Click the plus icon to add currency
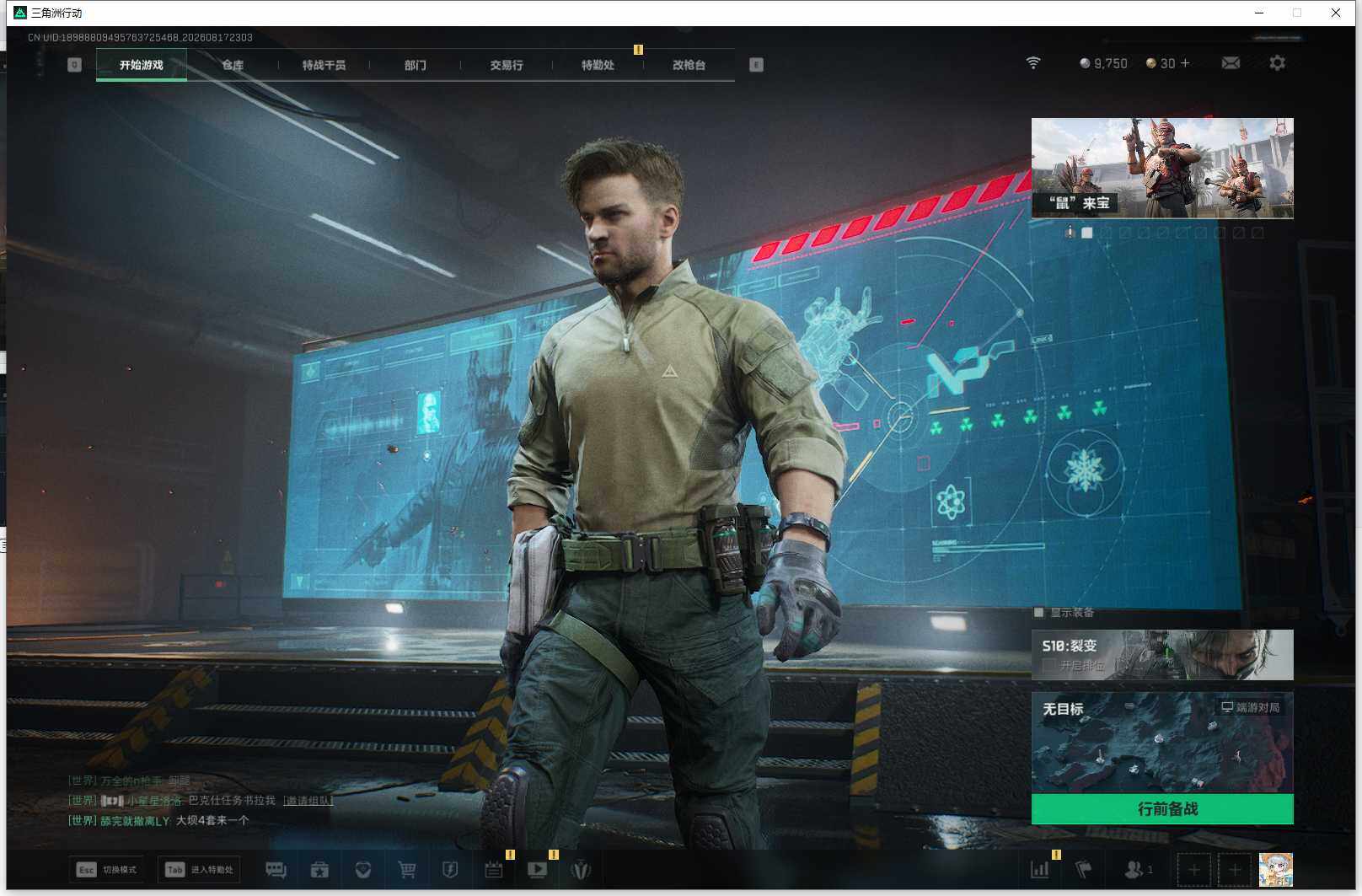Viewport: 1362px width, 896px height. [1185, 63]
